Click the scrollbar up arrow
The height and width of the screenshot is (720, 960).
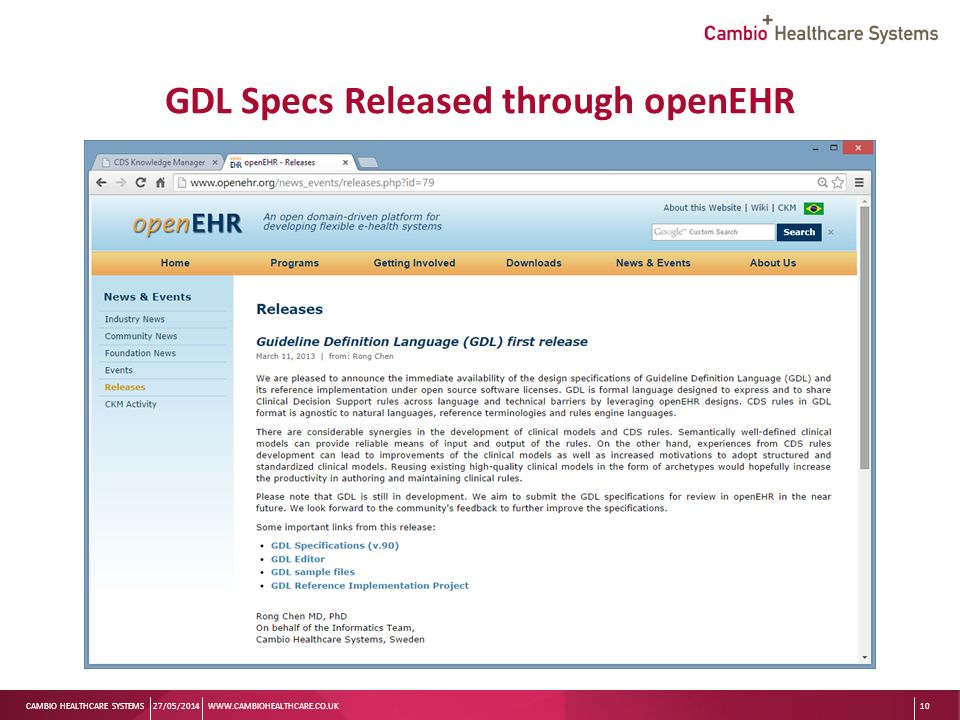(x=864, y=201)
